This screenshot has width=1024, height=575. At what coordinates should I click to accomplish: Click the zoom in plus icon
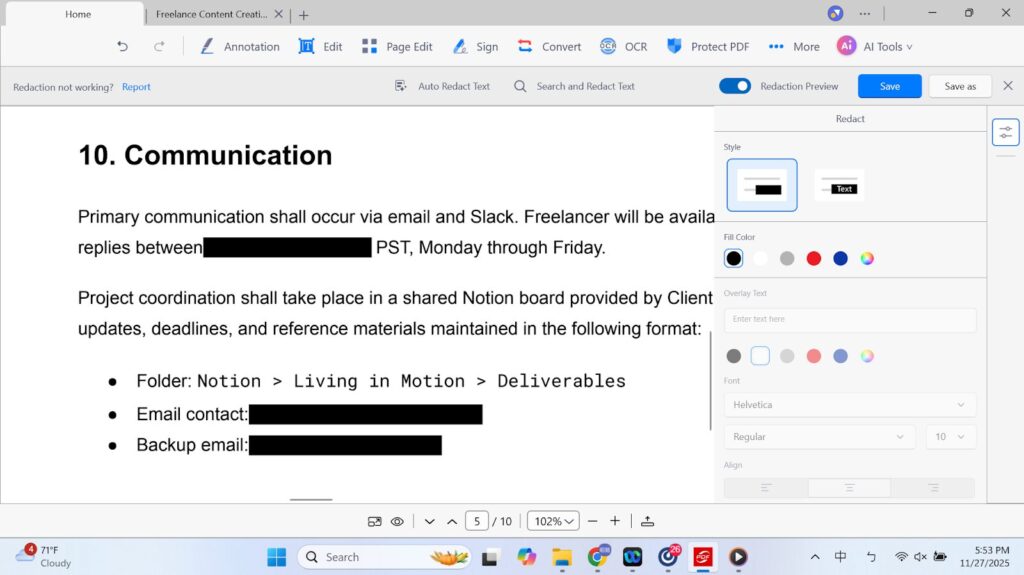coord(615,521)
